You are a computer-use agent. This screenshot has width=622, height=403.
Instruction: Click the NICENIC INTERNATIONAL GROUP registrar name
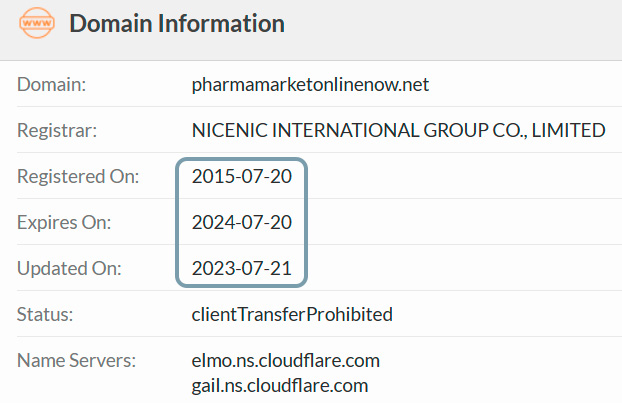coord(398,130)
